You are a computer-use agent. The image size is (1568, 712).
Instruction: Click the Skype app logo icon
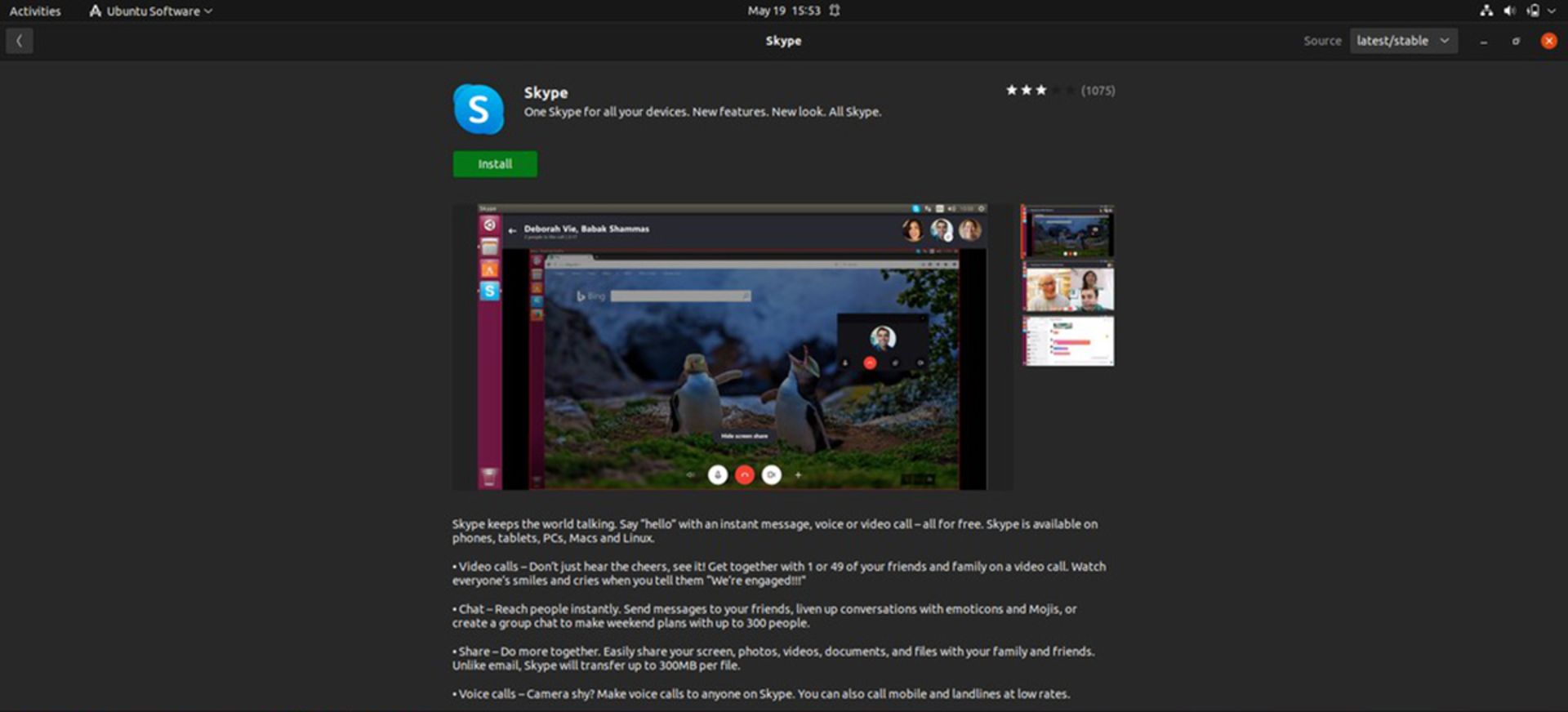pos(479,109)
